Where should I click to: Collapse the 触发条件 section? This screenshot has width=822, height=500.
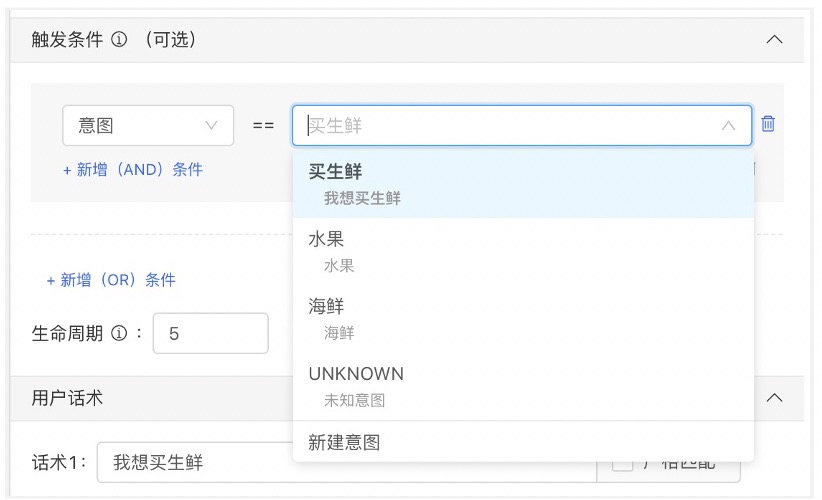click(774, 39)
